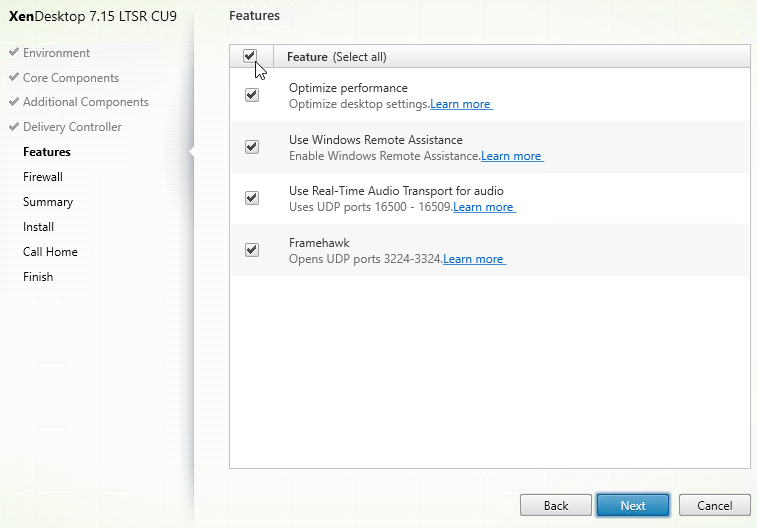Proceed with the Next button

coord(633,505)
